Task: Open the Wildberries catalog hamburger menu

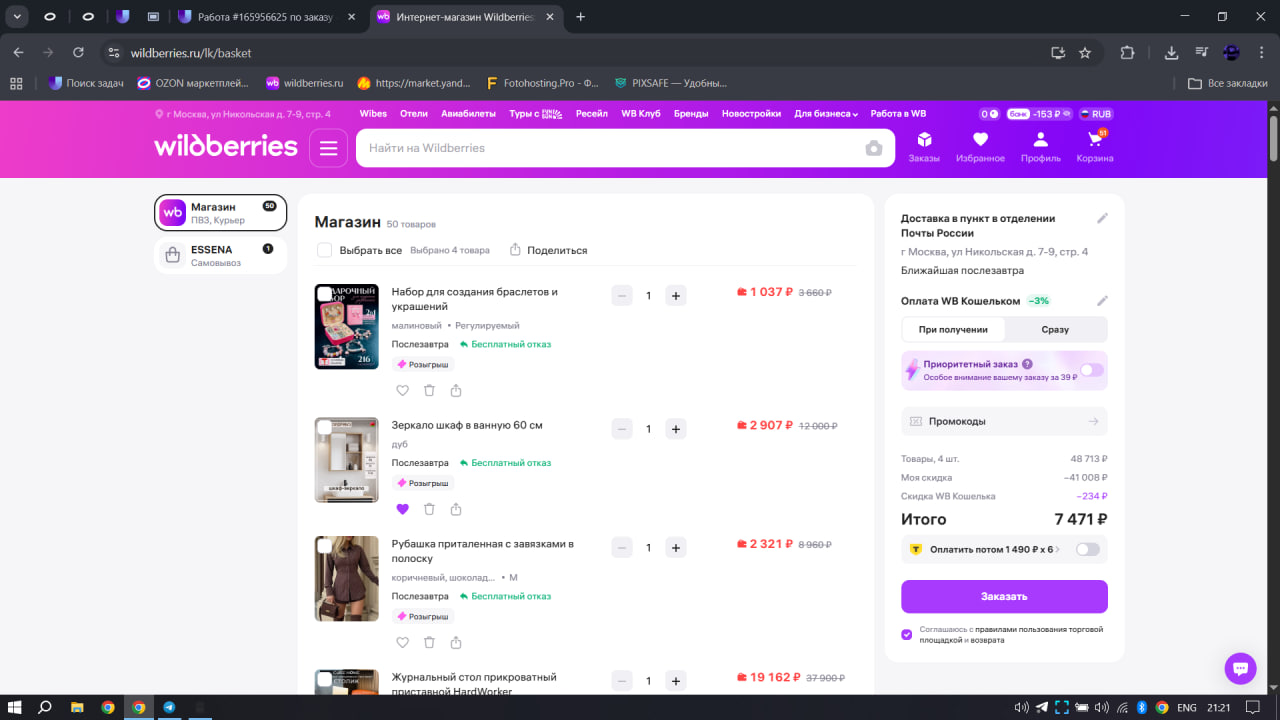Action: pos(329,148)
